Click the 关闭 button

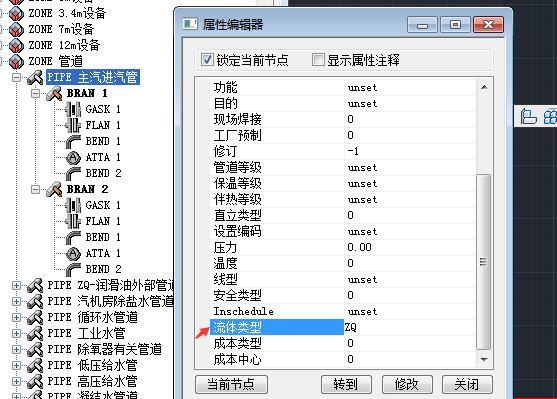pos(467,384)
